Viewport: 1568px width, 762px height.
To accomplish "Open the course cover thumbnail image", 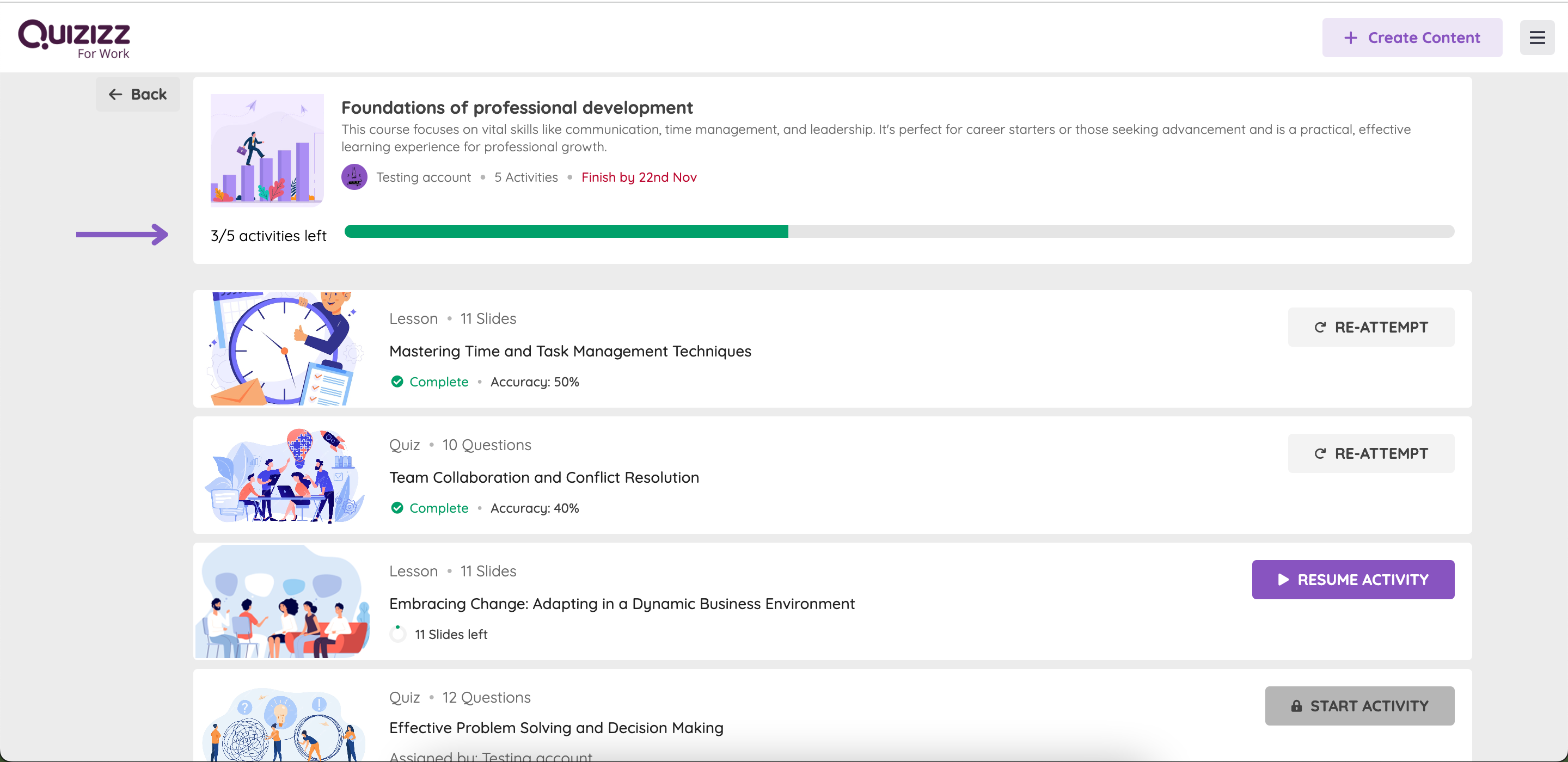I will pyautogui.click(x=267, y=149).
